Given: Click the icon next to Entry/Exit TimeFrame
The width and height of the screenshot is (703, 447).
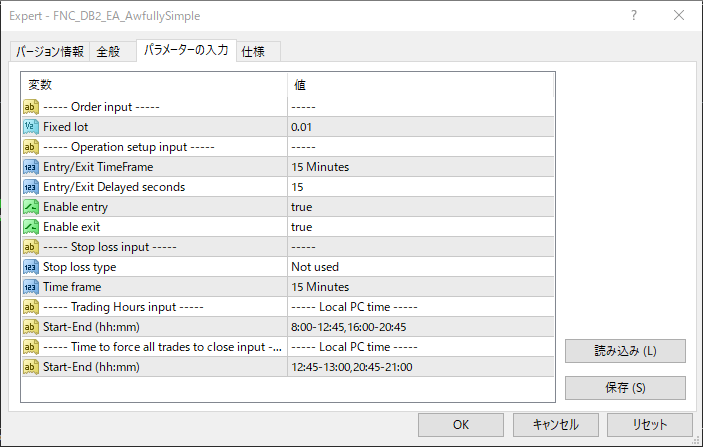Looking at the screenshot, I should click(30, 167).
